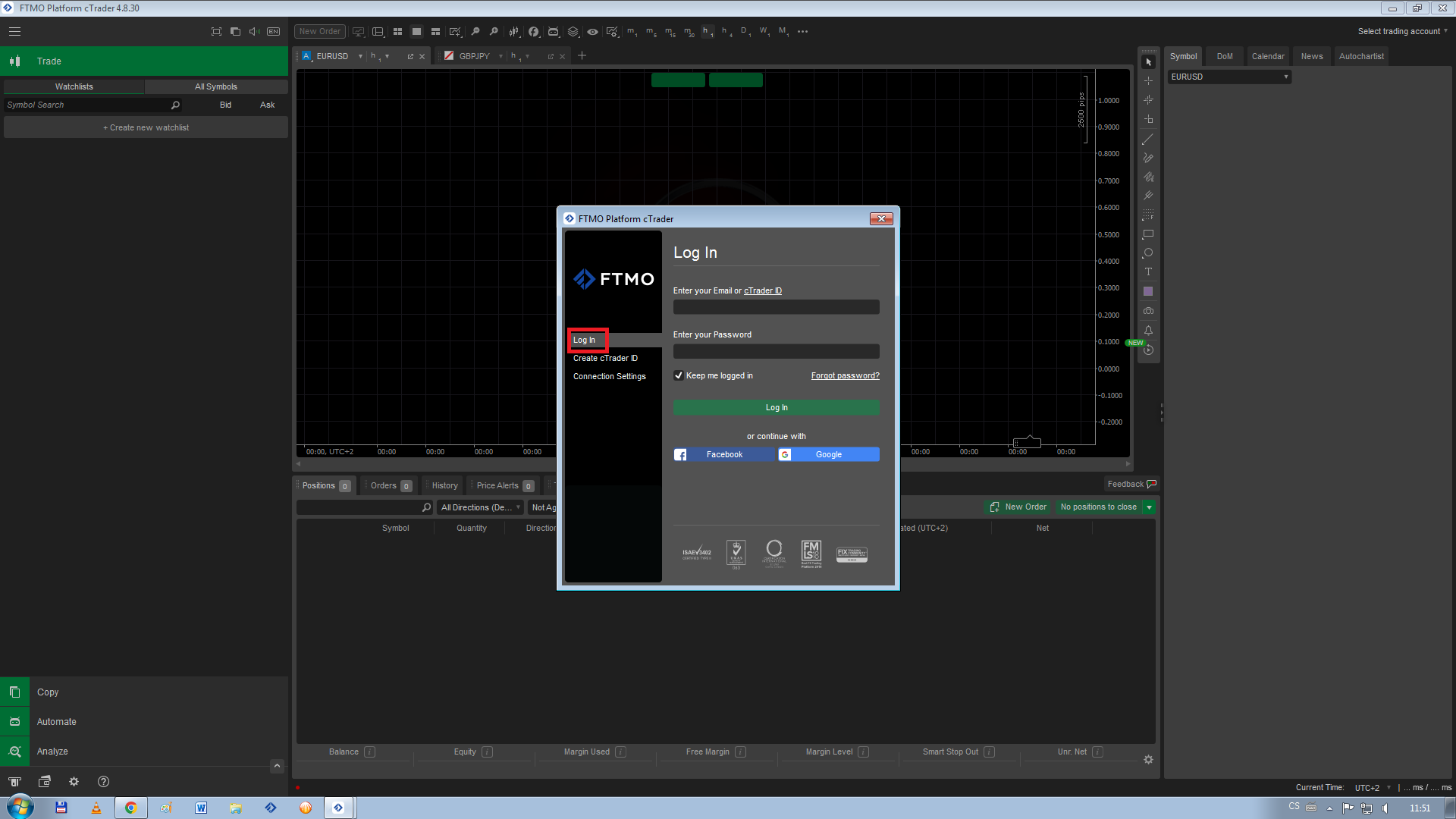Click the Email or cTrader ID field

click(776, 307)
